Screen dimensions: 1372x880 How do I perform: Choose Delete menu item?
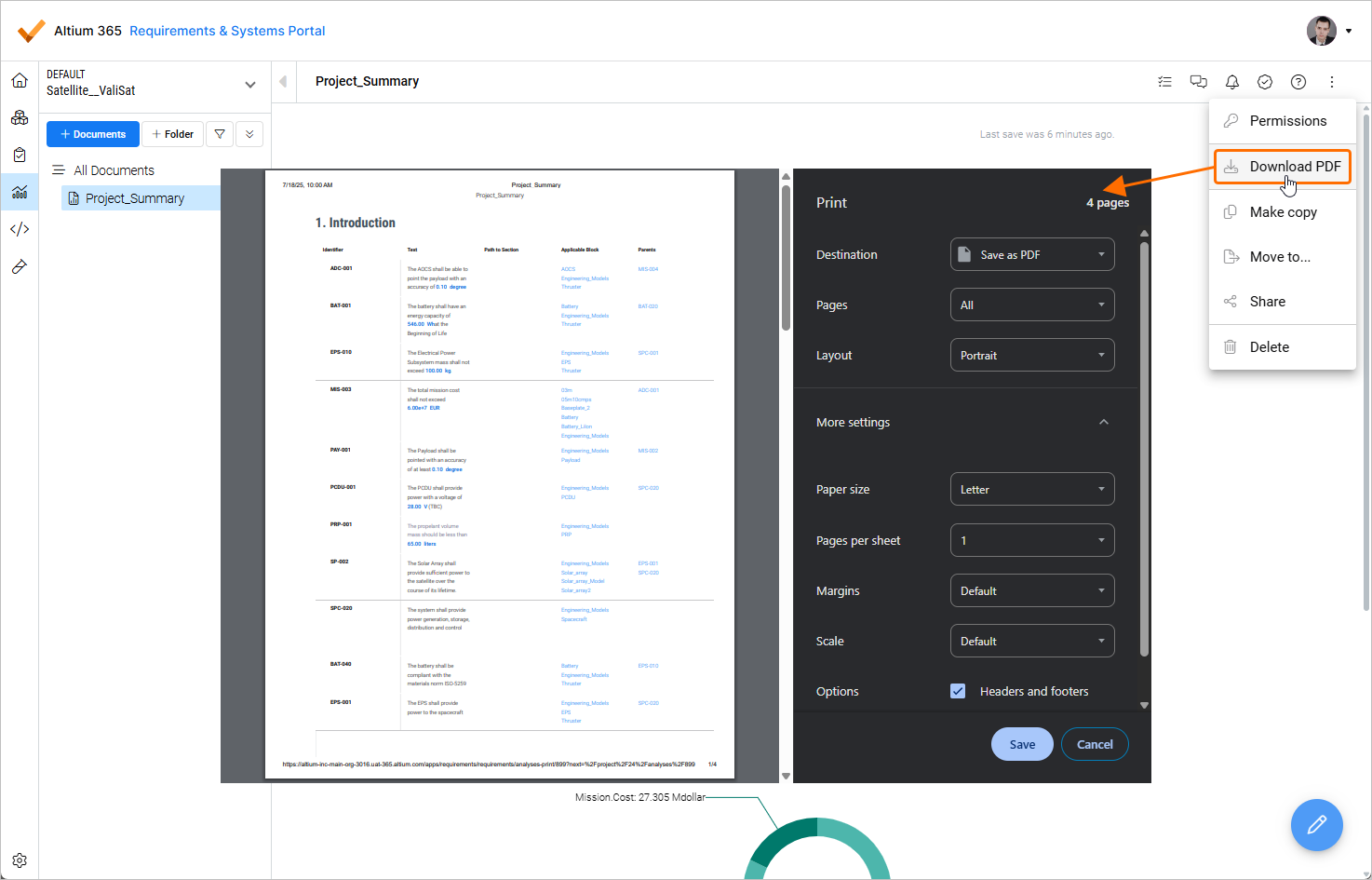click(1283, 347)
